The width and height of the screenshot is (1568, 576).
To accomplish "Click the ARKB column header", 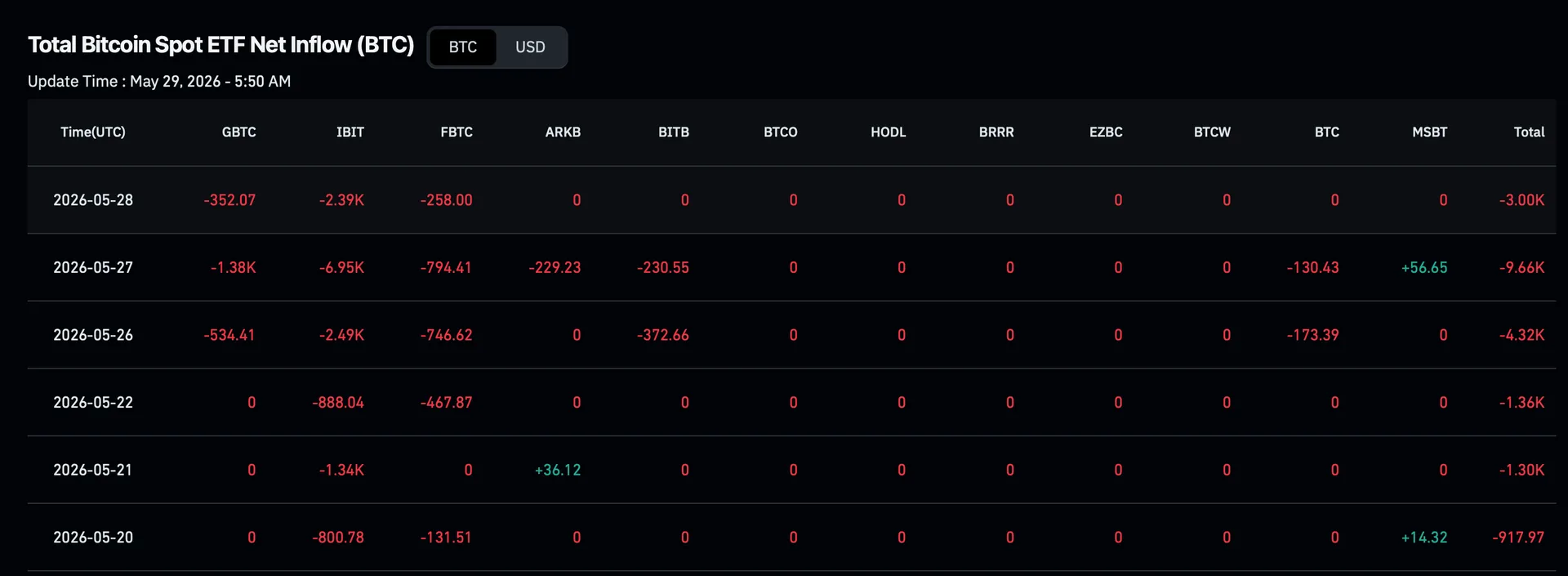I will (x=563, y=132).
